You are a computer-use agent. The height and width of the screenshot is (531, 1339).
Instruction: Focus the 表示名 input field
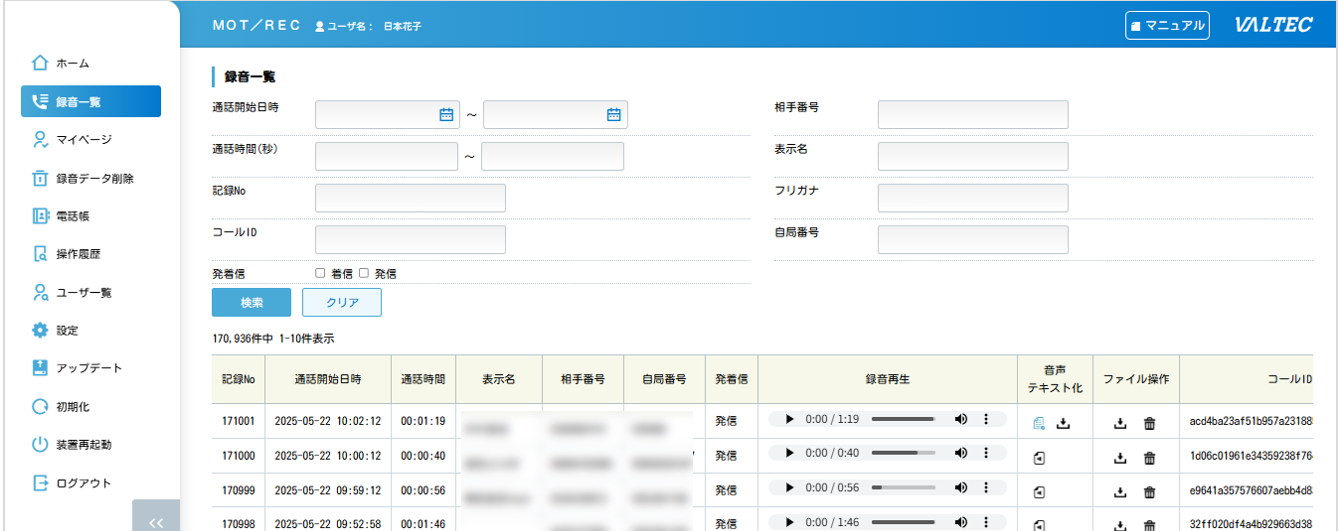point(973,156)
